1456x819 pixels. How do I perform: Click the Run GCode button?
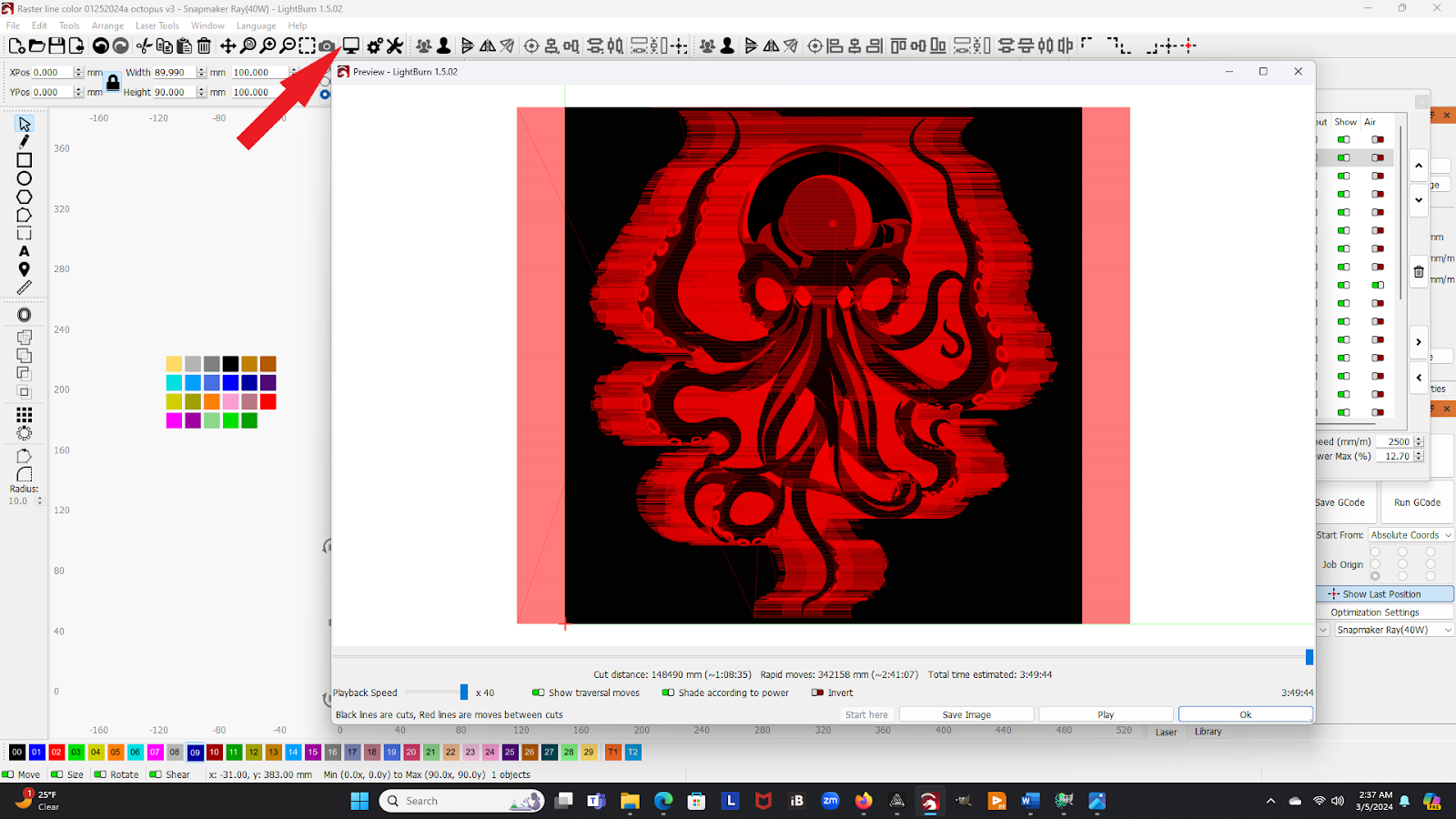coord(1417,502)
